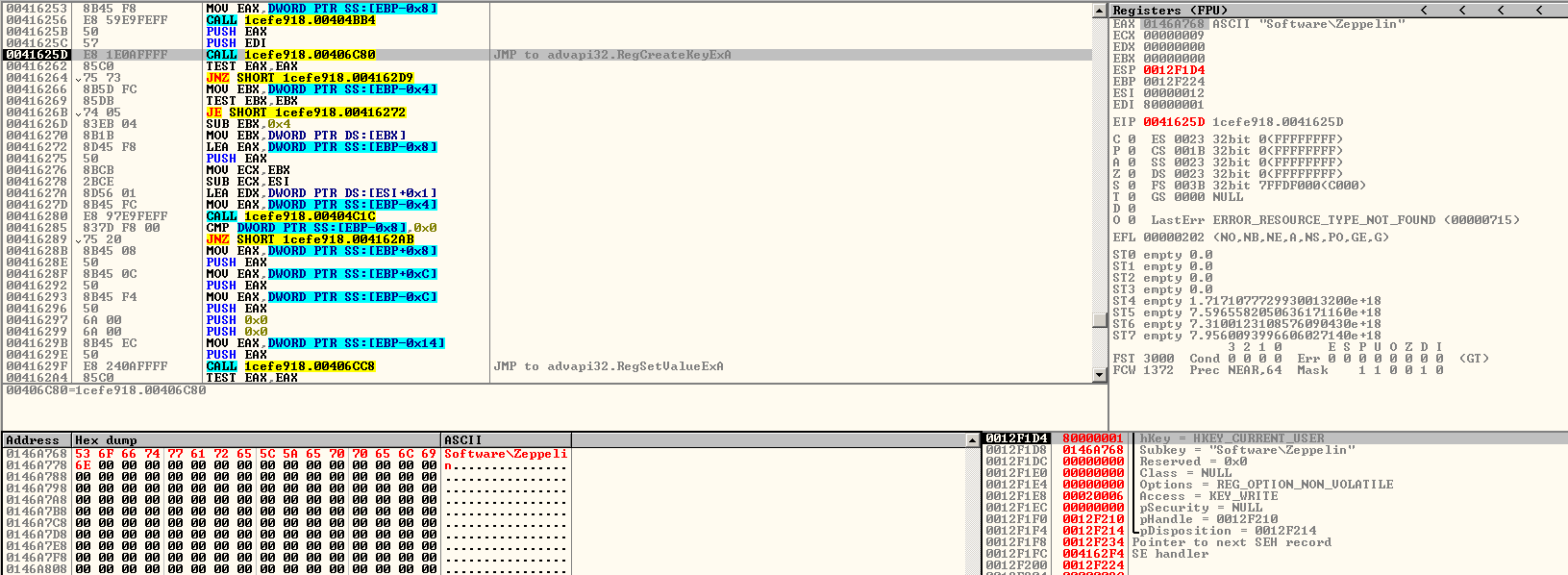Select MOV EBX,DWORD PTR DS:[EBX] line

[x=306, y=136]
